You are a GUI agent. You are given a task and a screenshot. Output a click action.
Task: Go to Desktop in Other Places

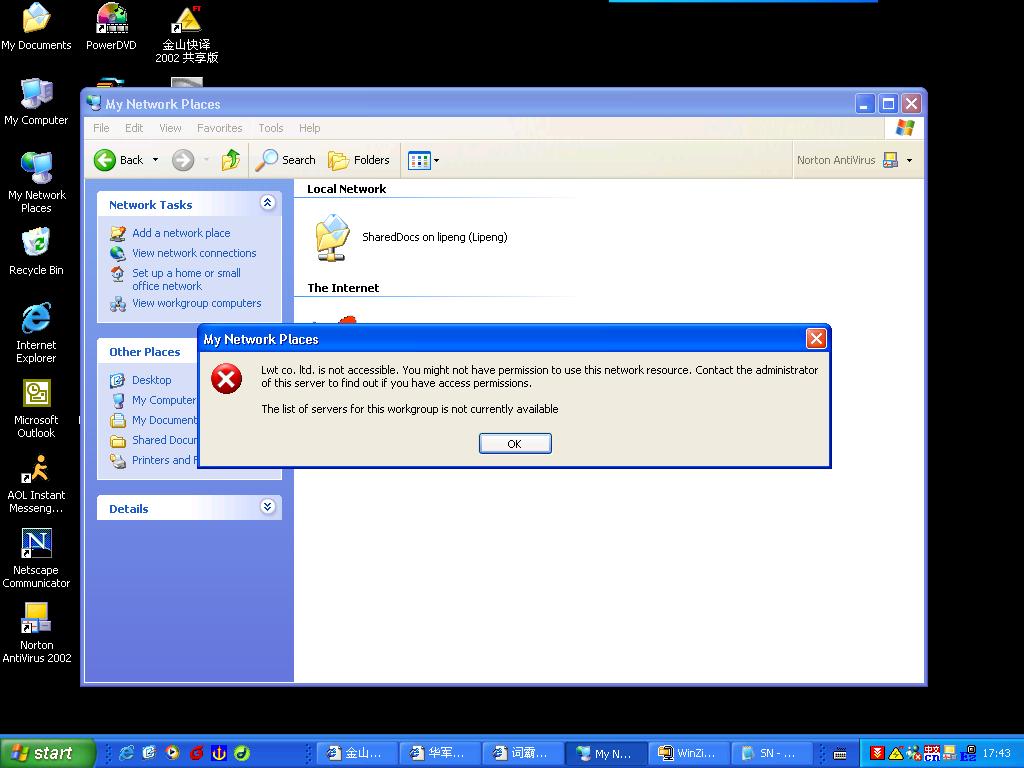click(x=152, y=380)
